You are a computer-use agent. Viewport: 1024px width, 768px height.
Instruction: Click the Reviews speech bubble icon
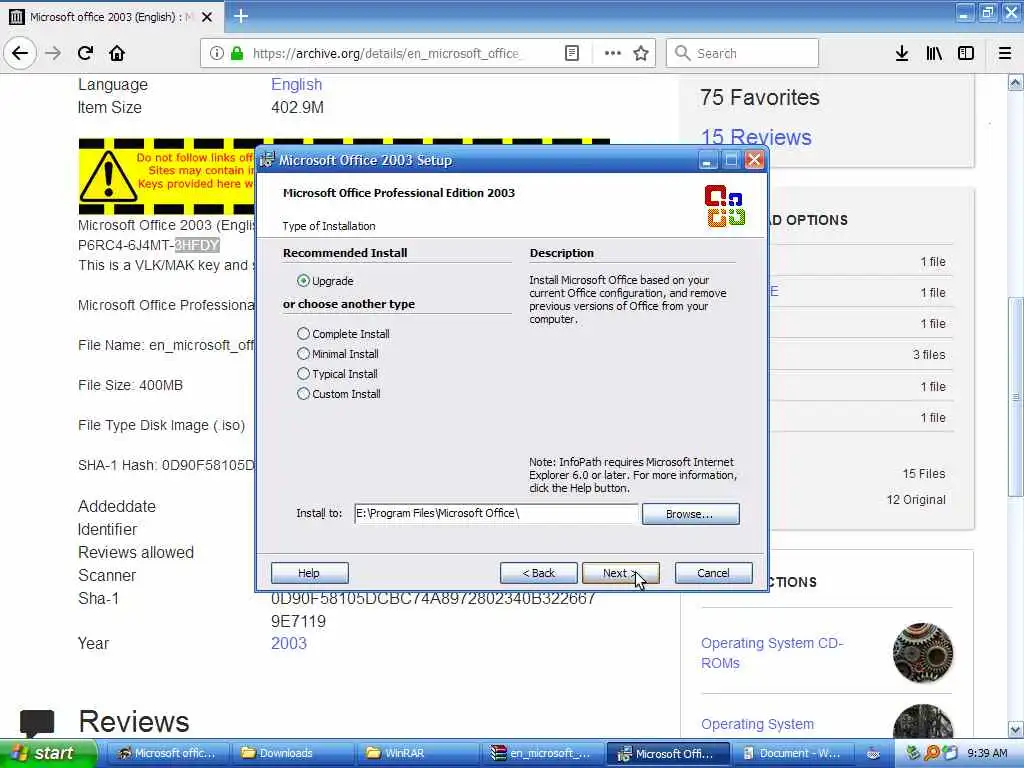click(x=37, y=723)
